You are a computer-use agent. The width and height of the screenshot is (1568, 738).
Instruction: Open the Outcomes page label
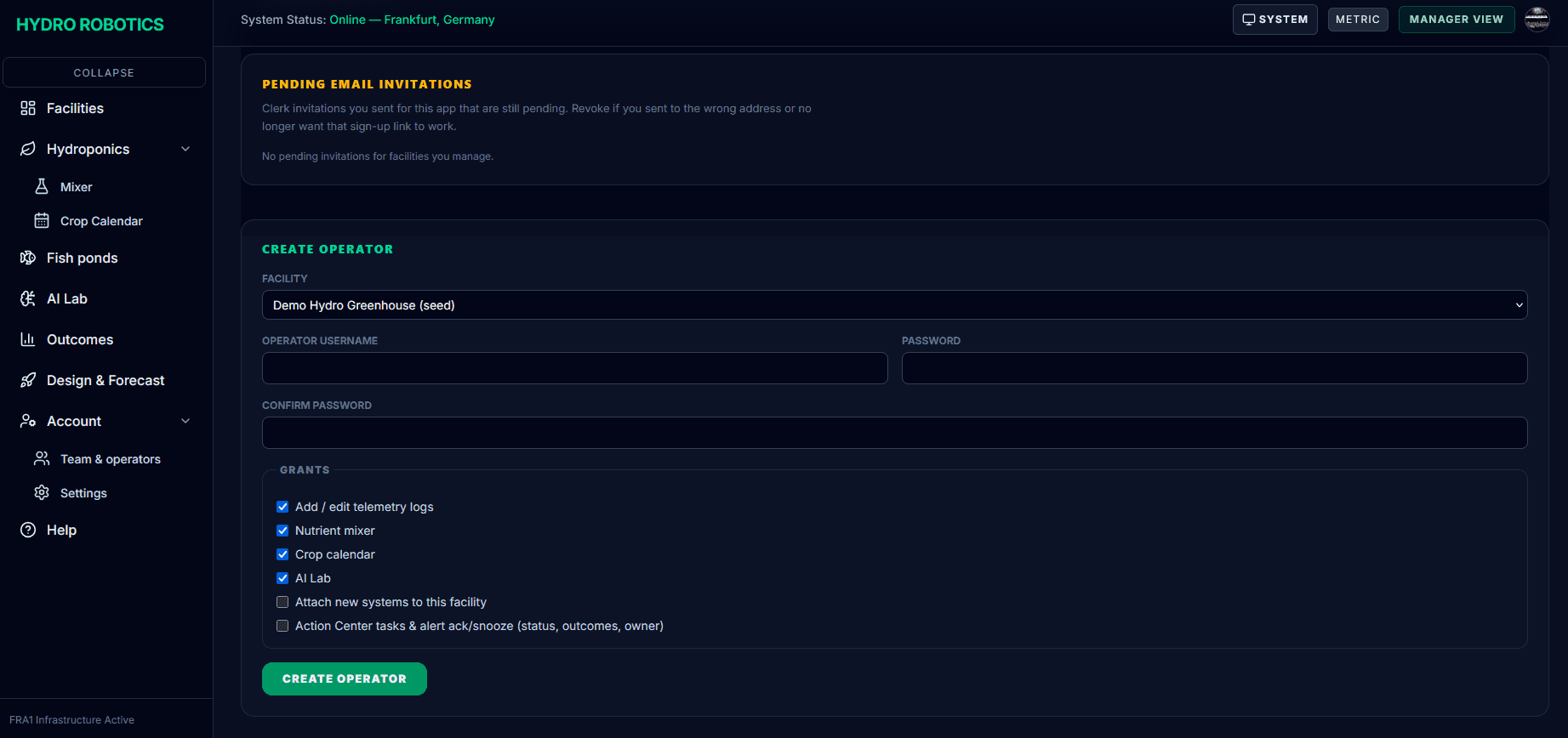80,339
